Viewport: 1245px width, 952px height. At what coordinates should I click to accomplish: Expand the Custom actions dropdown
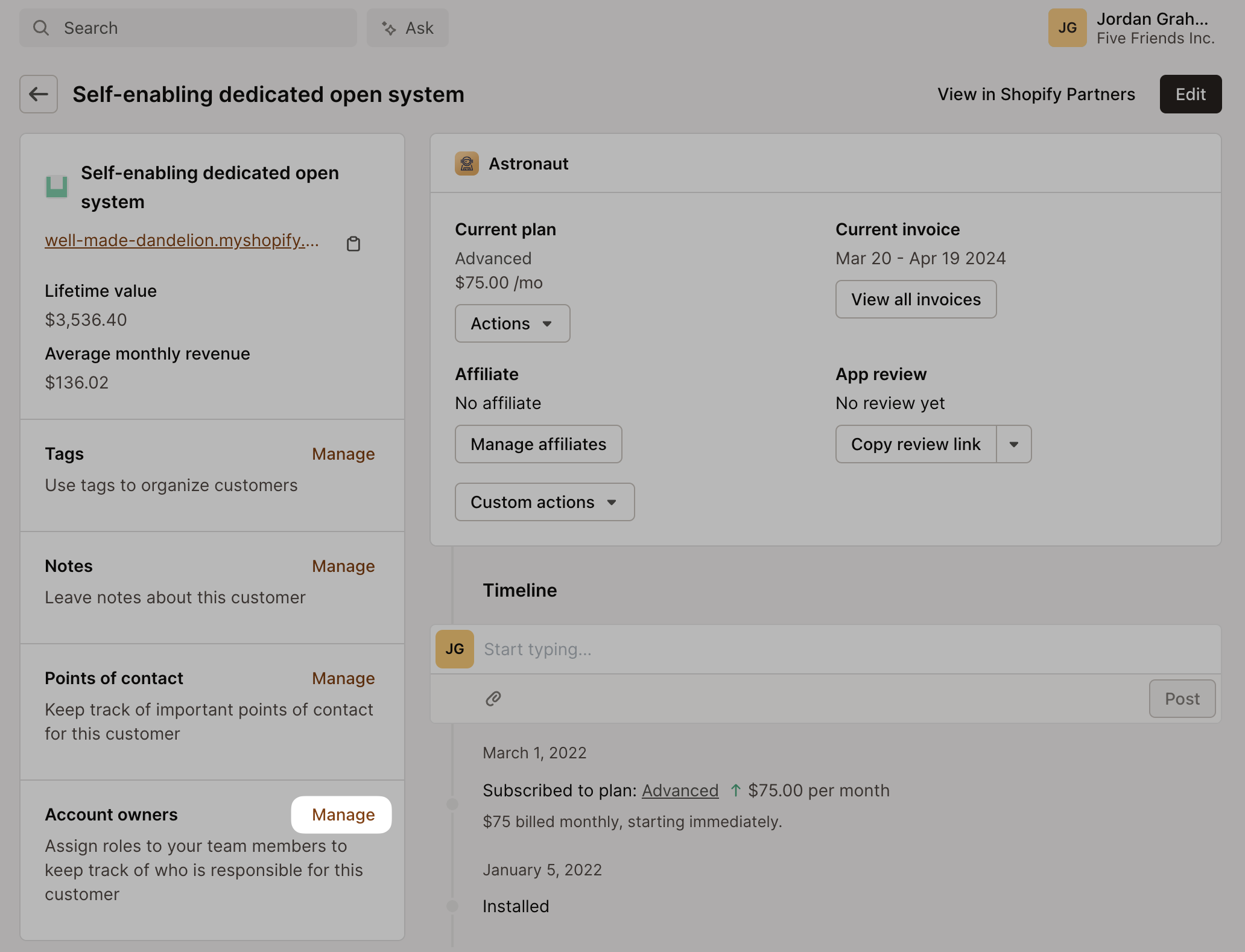tap(543, 502)
